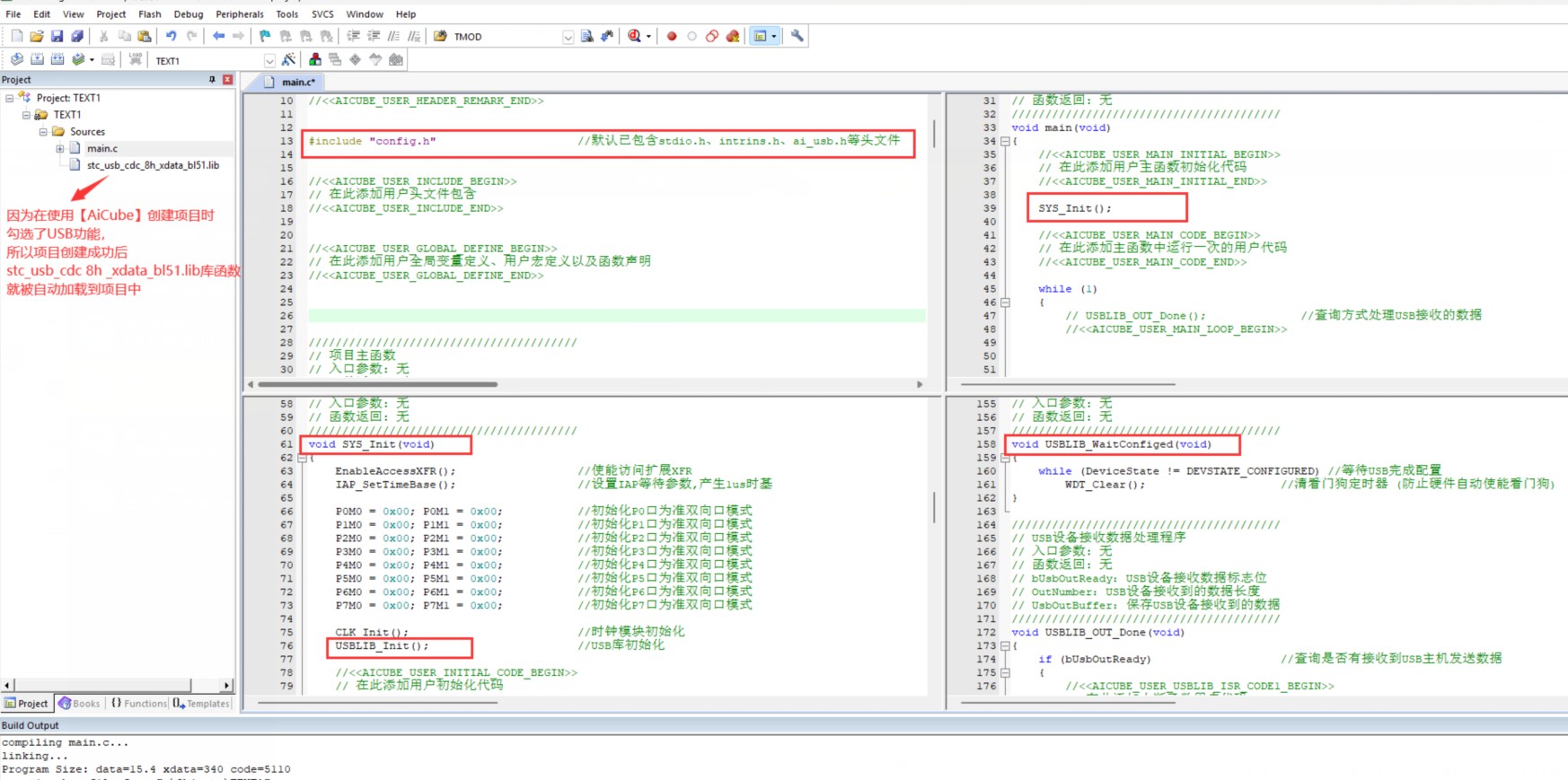Insert a bookmark with the flag icon
The width and height of the screenshot is (1568, 780).
[x=265, y=36]
